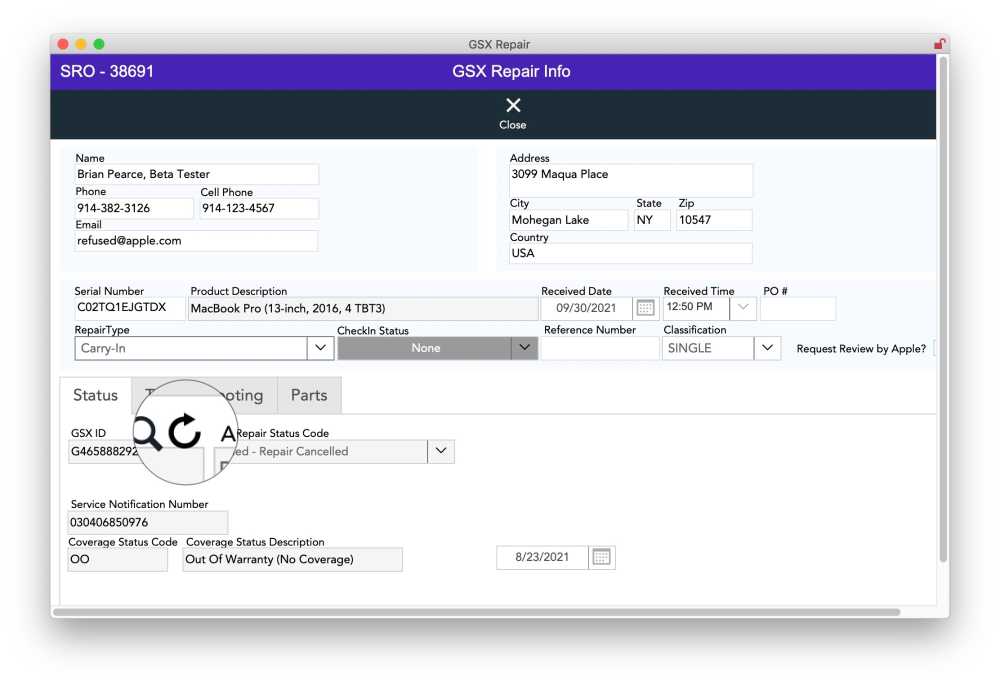
Task: Click the Close X icon
Action: [513, 106]
